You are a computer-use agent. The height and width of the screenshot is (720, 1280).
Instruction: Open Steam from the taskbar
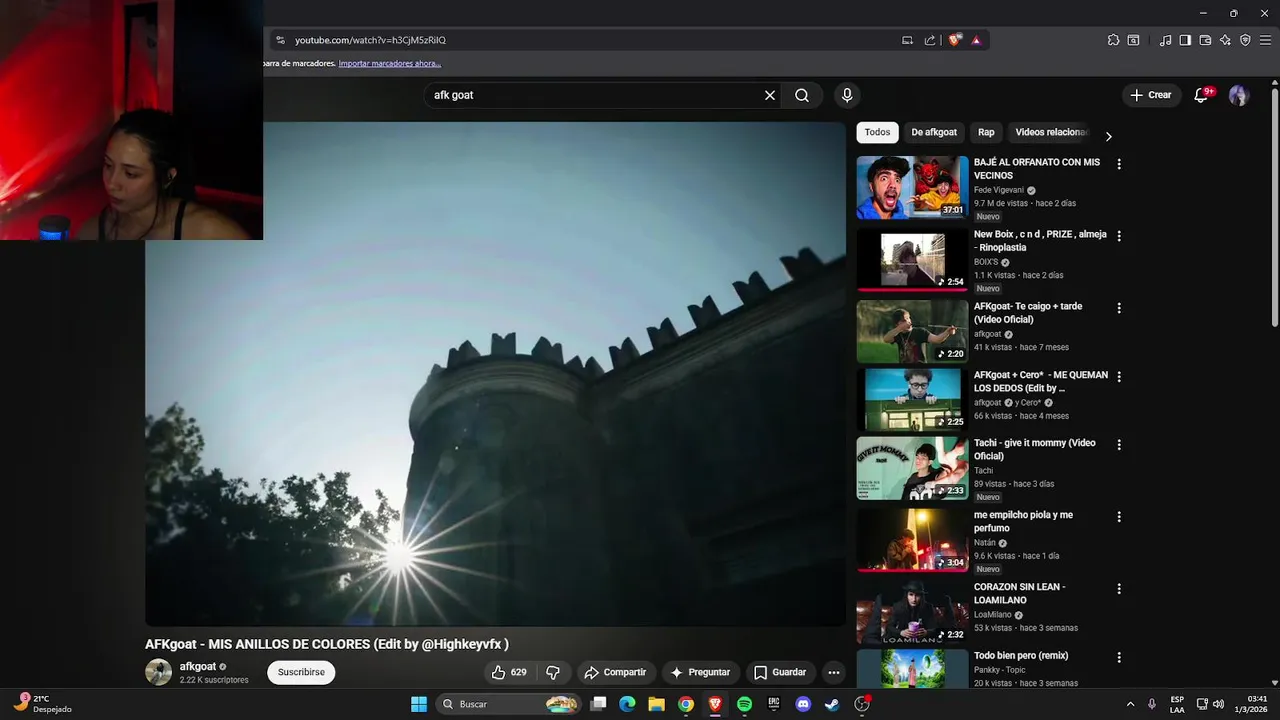[831, 704]
